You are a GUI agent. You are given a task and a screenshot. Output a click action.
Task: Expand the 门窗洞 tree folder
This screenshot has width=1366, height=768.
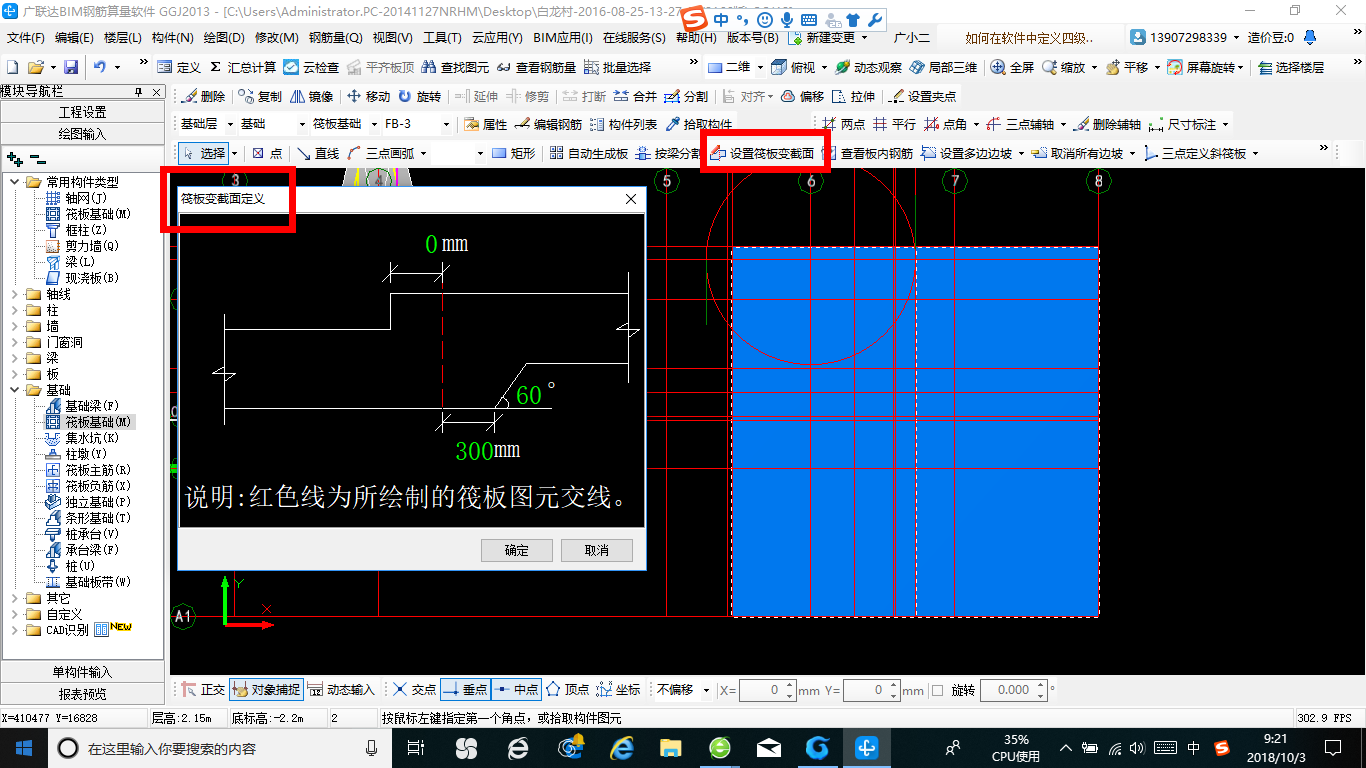(x=14, y=342)
